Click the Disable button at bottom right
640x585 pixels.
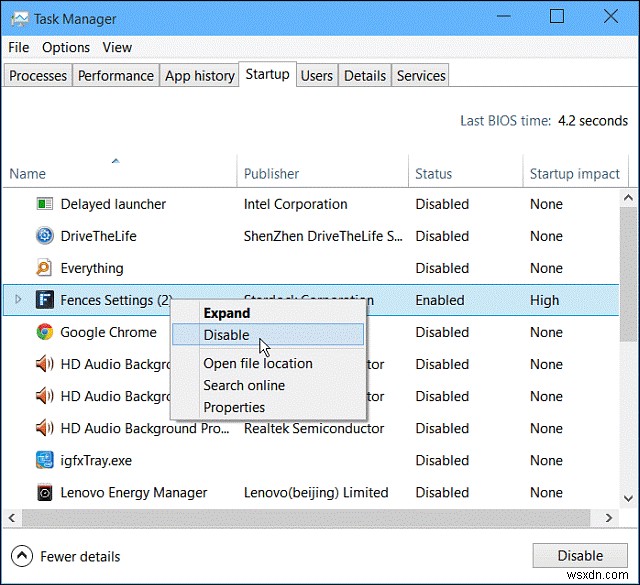click(580, 556)
